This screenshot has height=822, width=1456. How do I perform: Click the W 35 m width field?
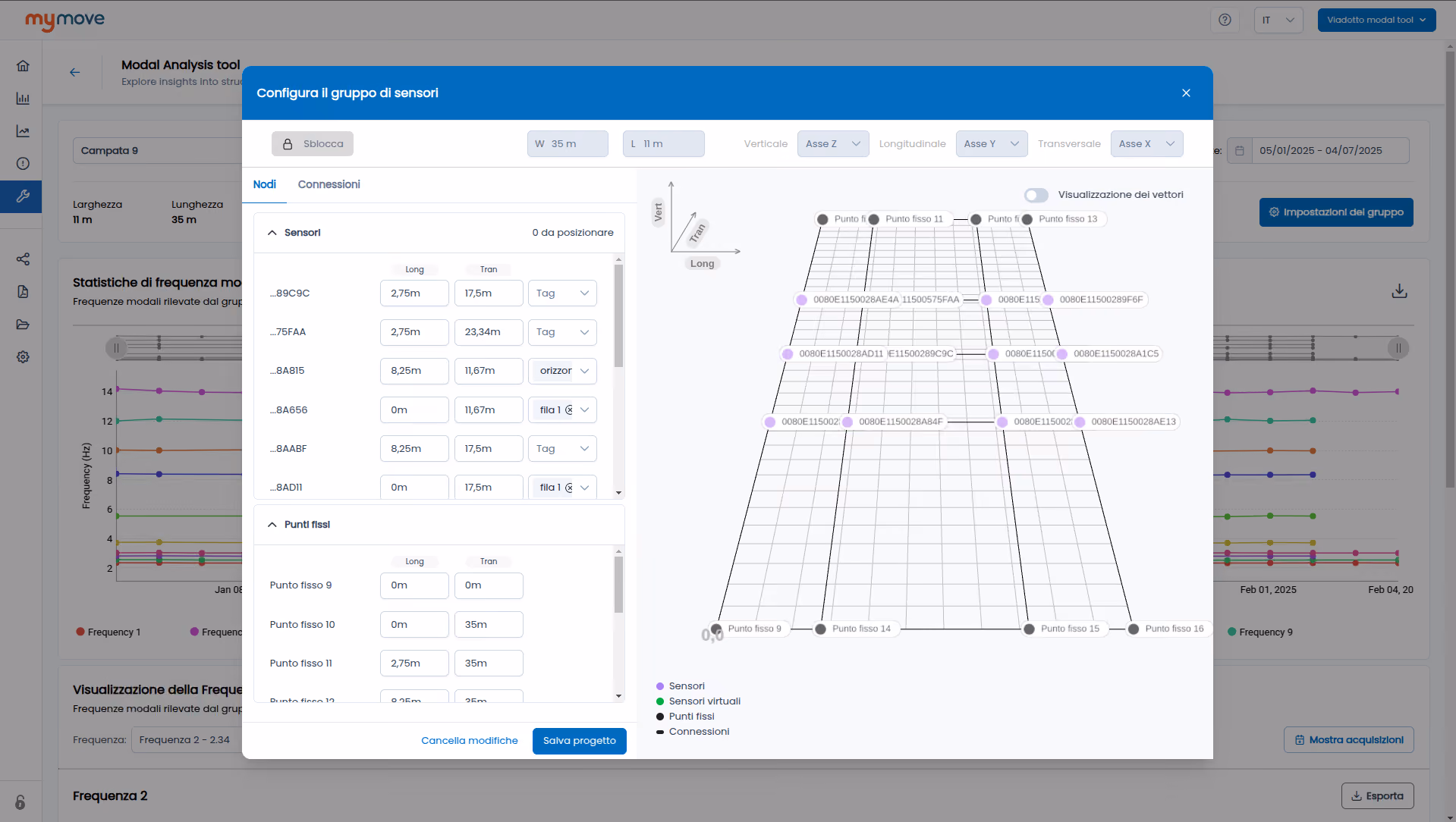pyautogui.click(x=568, y=144)
